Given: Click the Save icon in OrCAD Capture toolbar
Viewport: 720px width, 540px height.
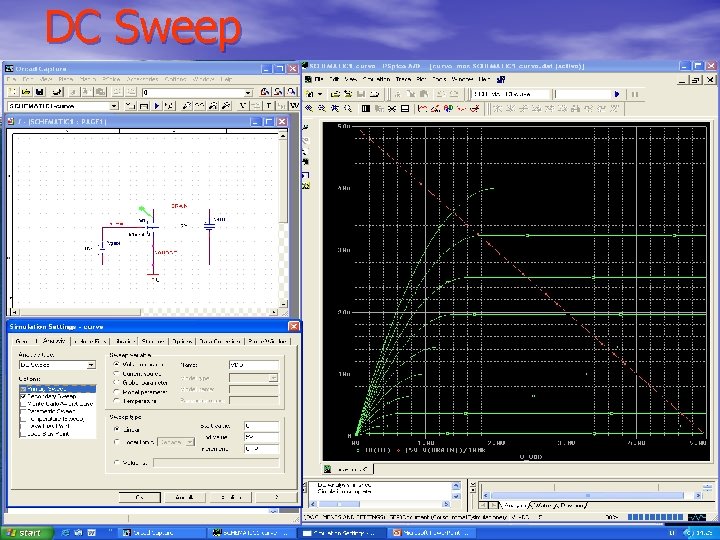Looking at the screenshot, I should 38,92.
